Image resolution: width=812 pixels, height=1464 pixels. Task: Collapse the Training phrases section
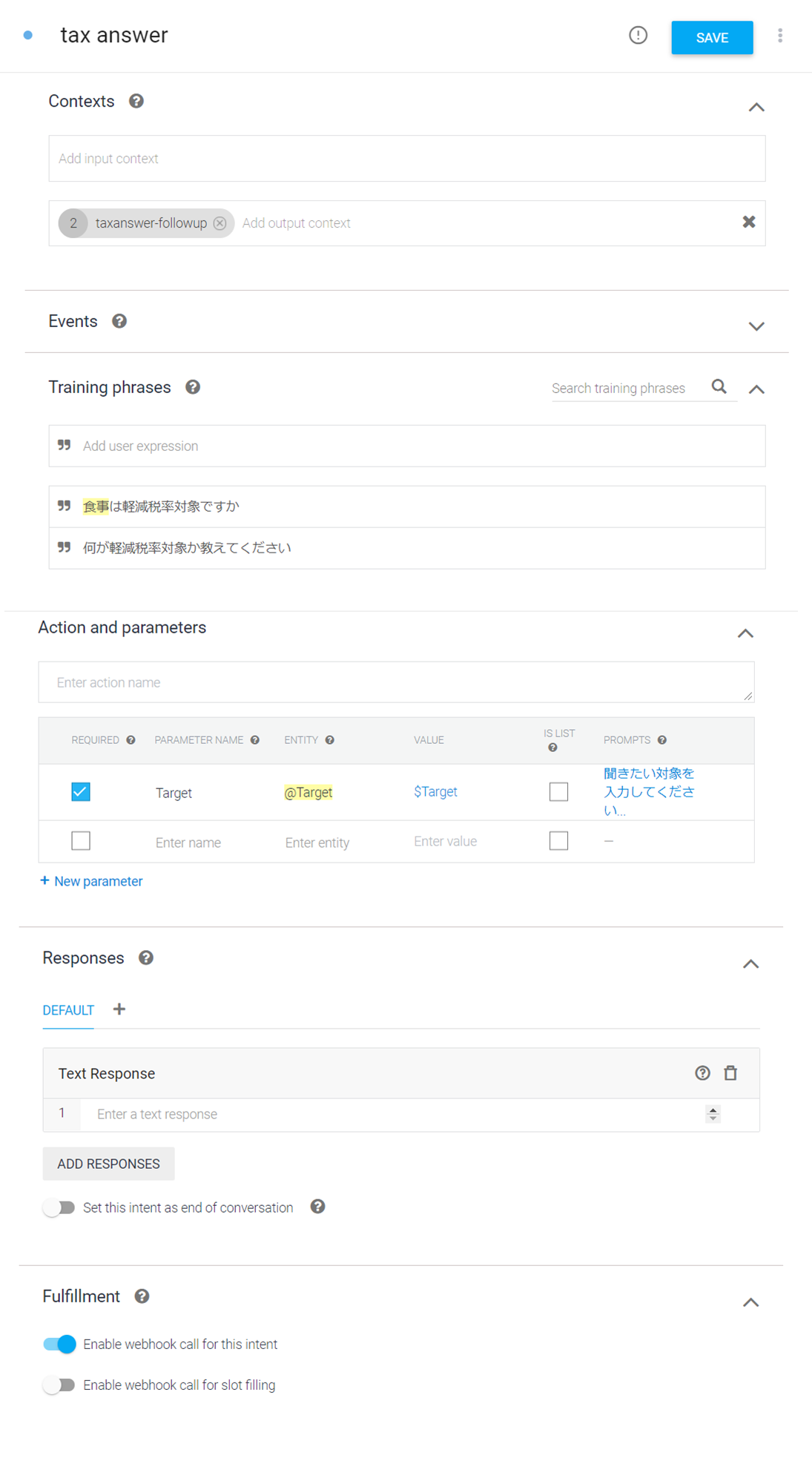click(x=756, y=389)
